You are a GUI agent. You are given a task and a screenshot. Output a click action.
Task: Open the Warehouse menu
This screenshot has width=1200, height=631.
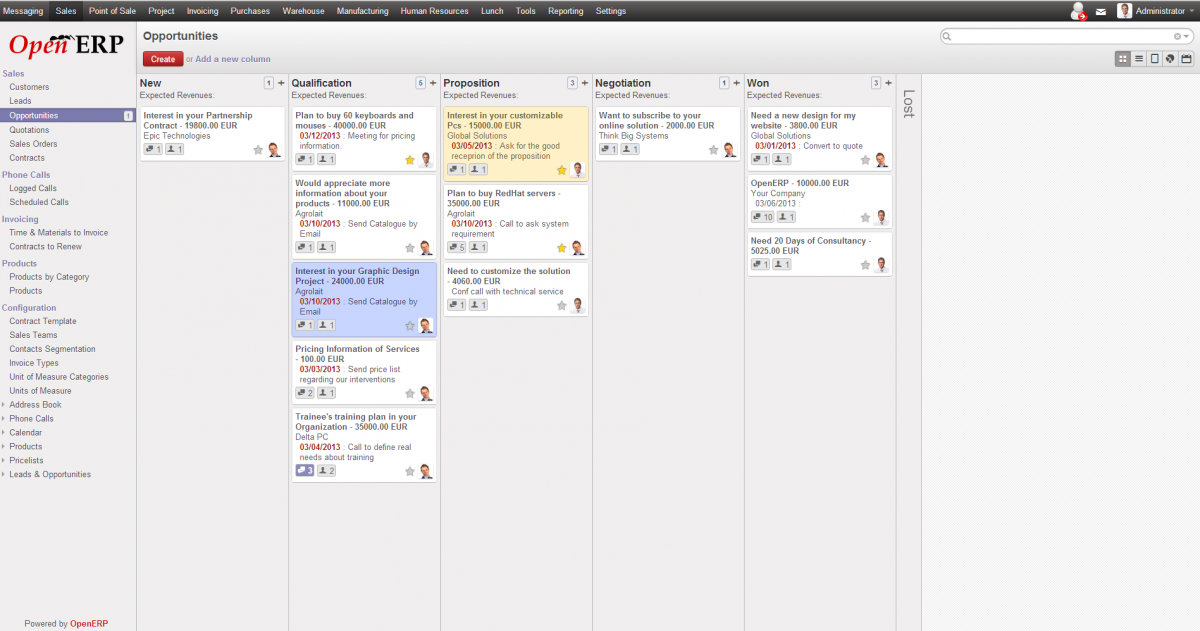click(x=303, y=11)
